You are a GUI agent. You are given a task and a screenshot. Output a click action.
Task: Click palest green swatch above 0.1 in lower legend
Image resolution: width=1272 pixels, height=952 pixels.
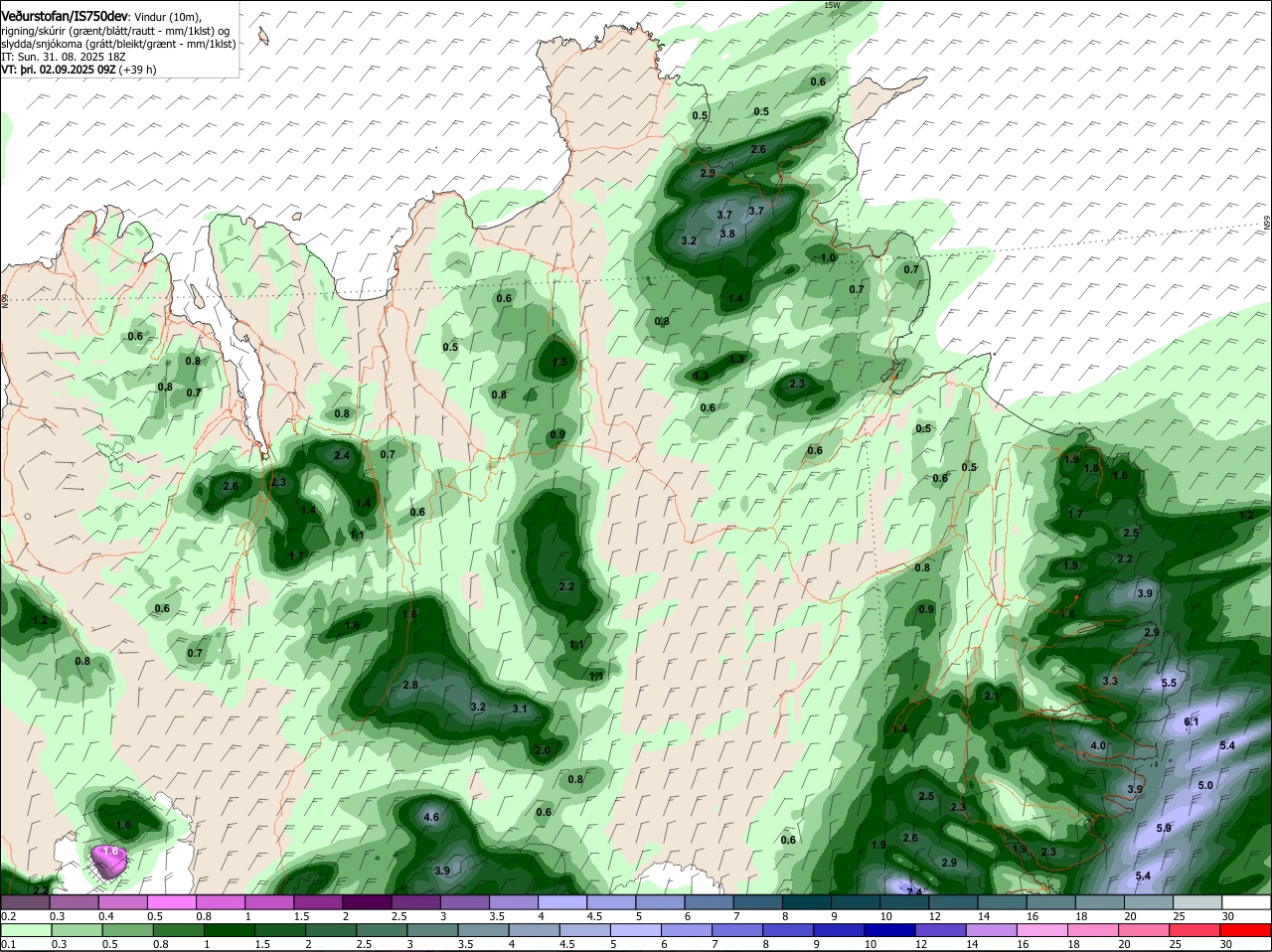pyautogui.click(x=26, y=930)
